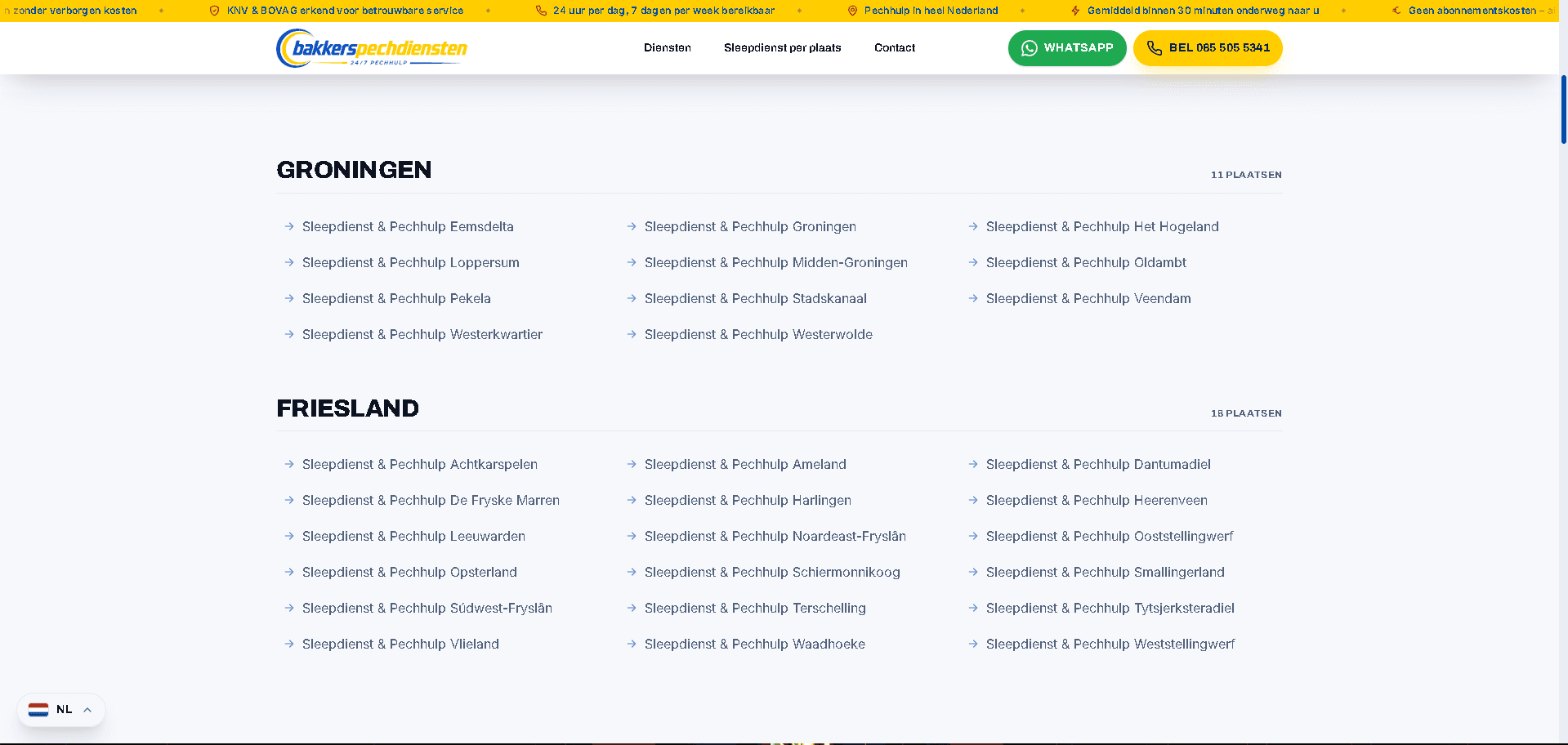Viewport: 1568px width, 745px height.
Task: Click the arrow icon before Schiermonnikoog
Action: pyautogui.click(x=632, y=572)
